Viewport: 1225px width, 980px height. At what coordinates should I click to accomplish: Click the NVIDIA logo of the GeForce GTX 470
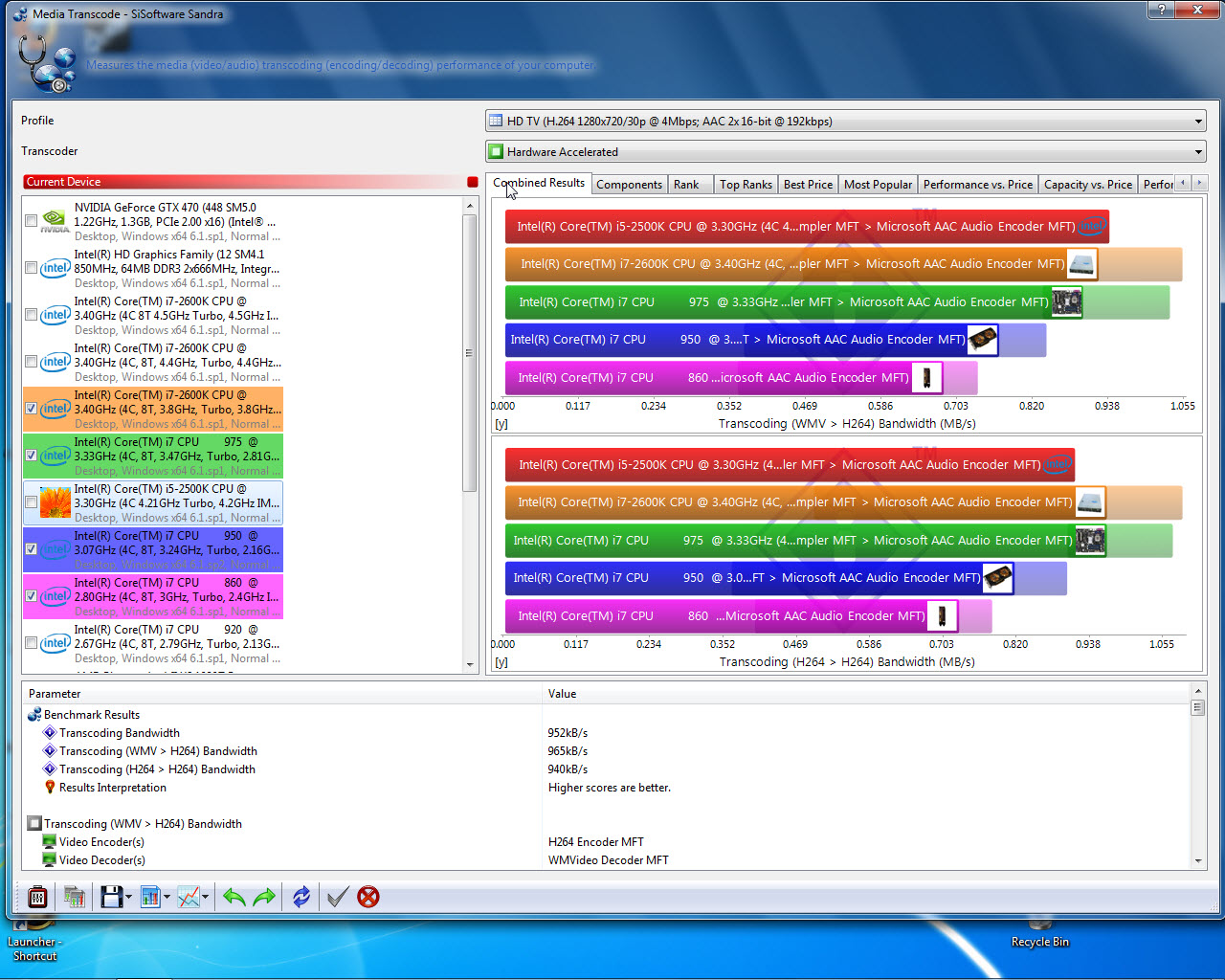[x=55, y=221]
